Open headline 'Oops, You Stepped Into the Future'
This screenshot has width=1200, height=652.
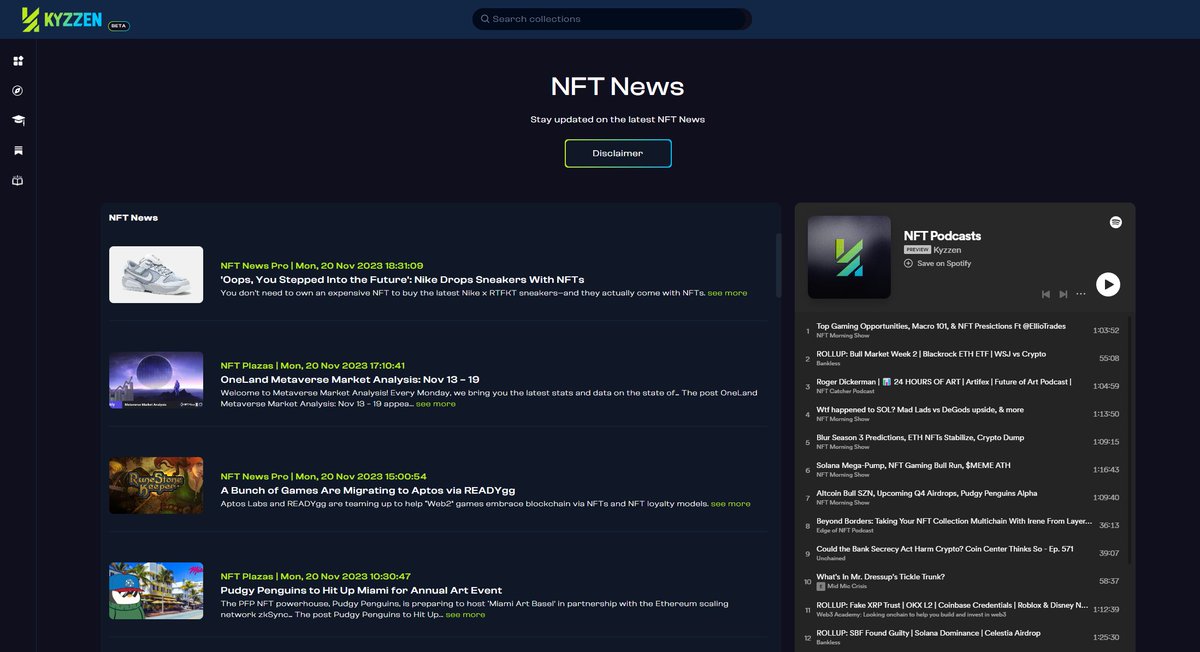tap(402, 279)
